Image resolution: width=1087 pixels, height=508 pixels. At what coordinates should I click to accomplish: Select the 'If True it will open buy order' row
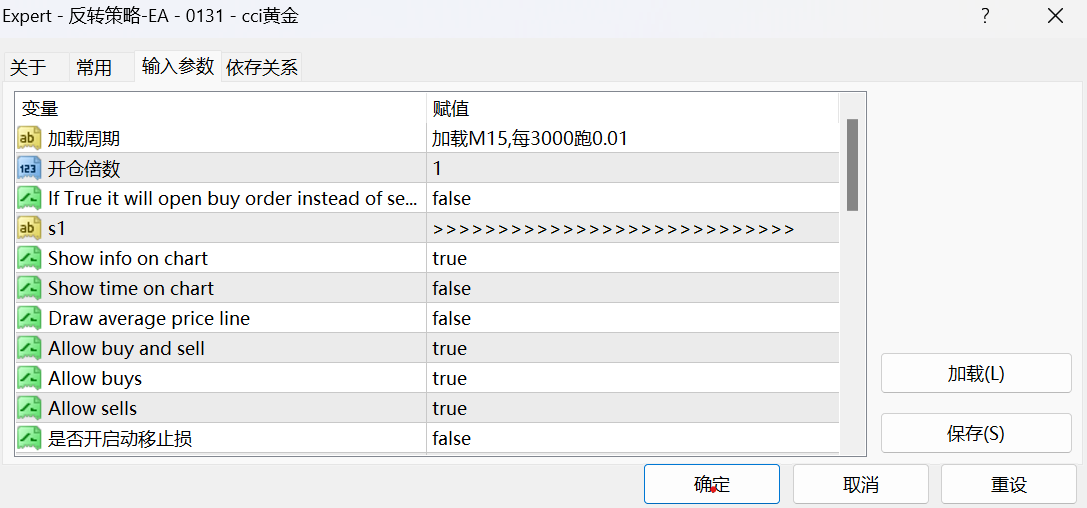[427, 198]
